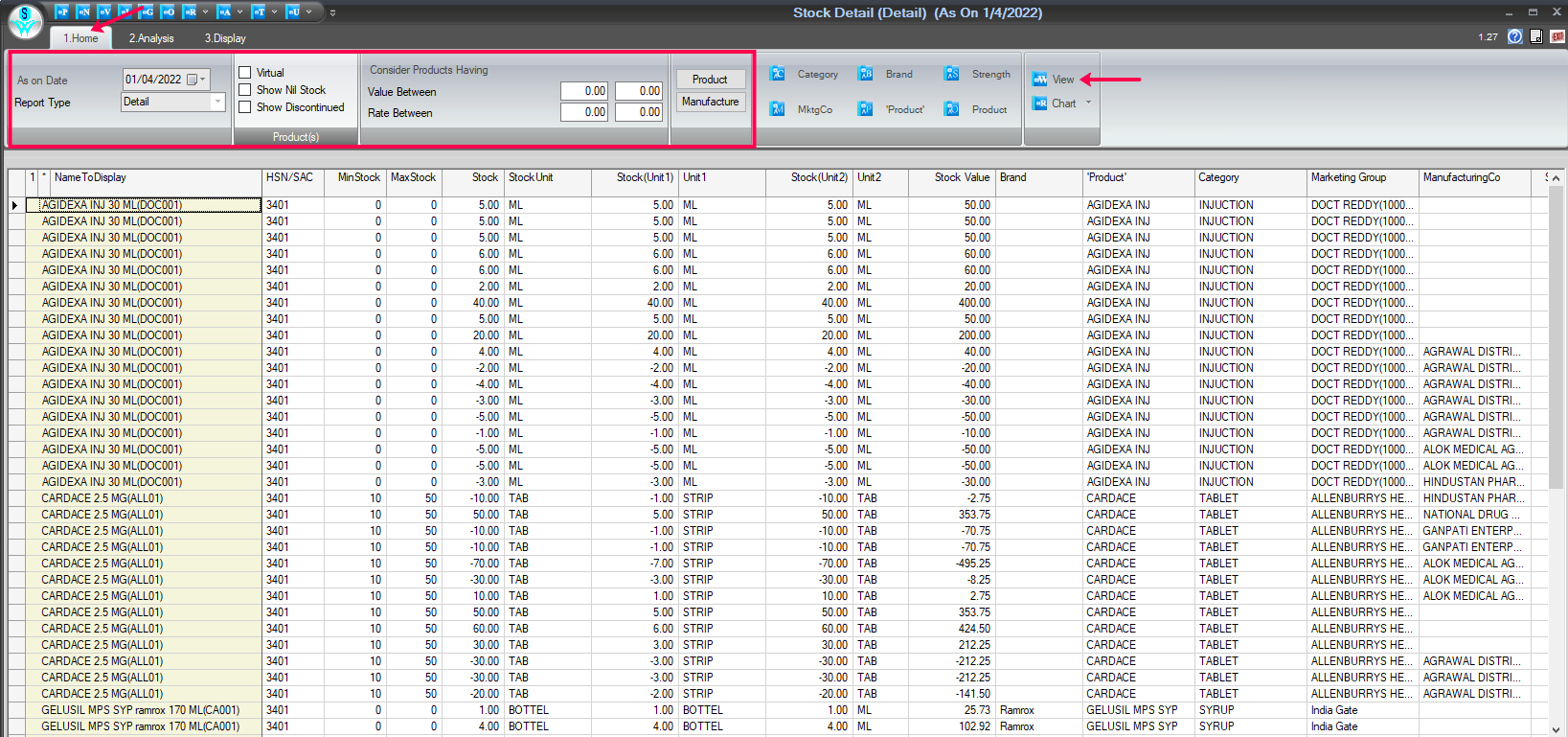Click the Value Between maximum field
1568x737 pixels.
click(639, 91)
